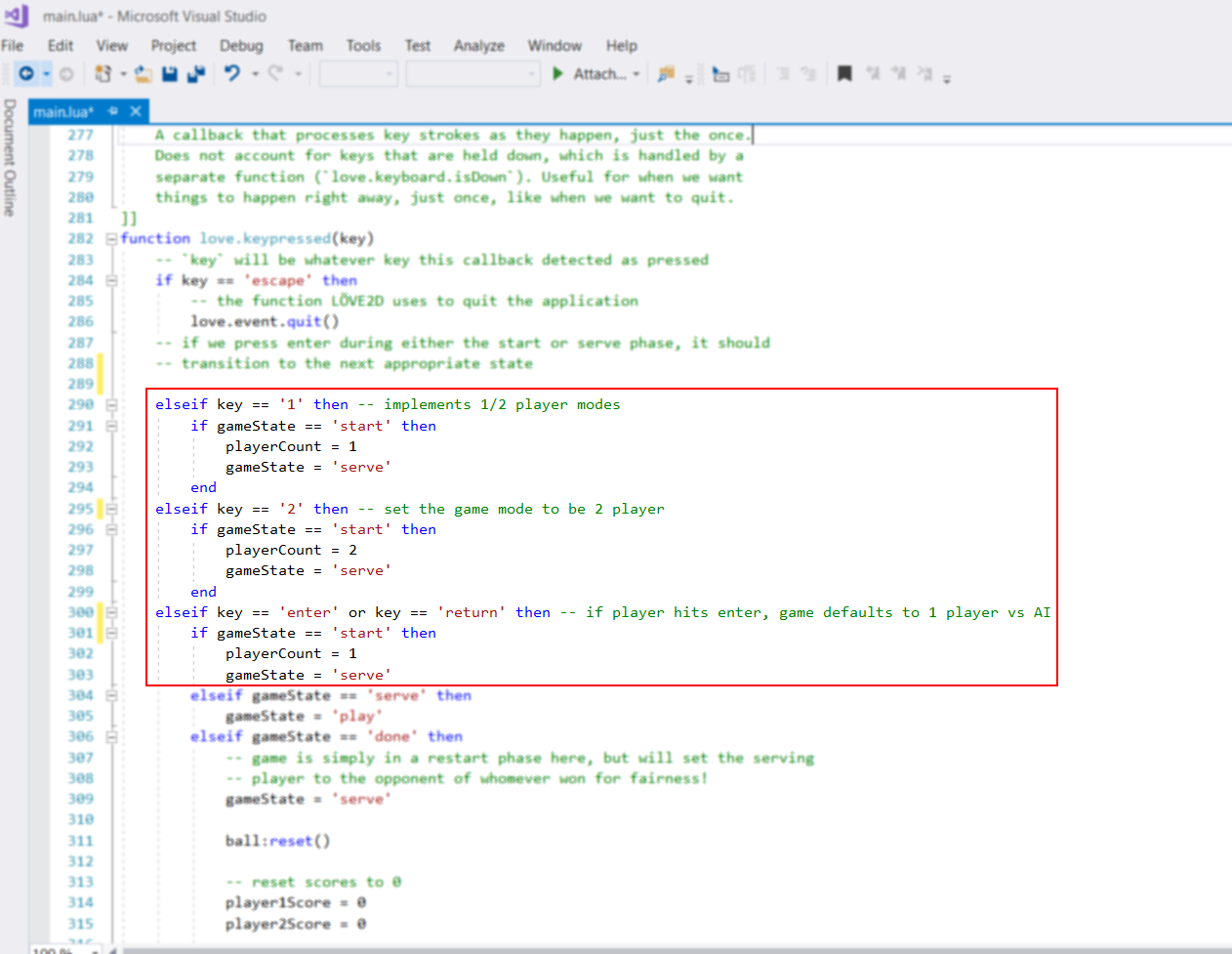Image resolution: width=1232 pixels, height=954 pixels.
Task: Undo the last edit
Action: (232, 73)
